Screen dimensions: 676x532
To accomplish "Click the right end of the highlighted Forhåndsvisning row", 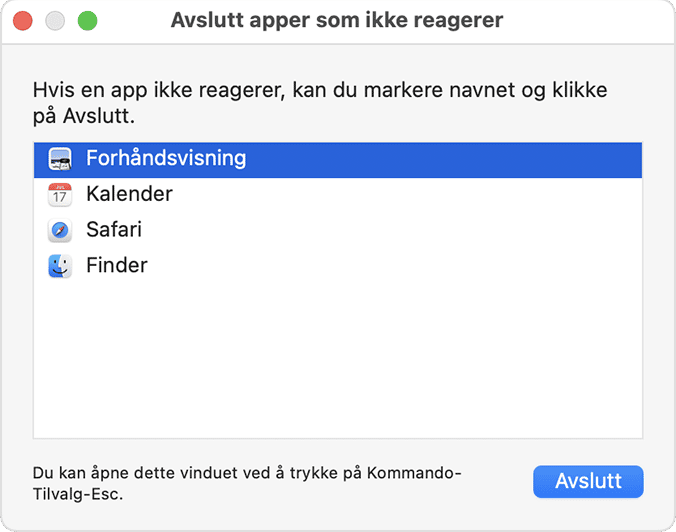I will pos(600,158).
